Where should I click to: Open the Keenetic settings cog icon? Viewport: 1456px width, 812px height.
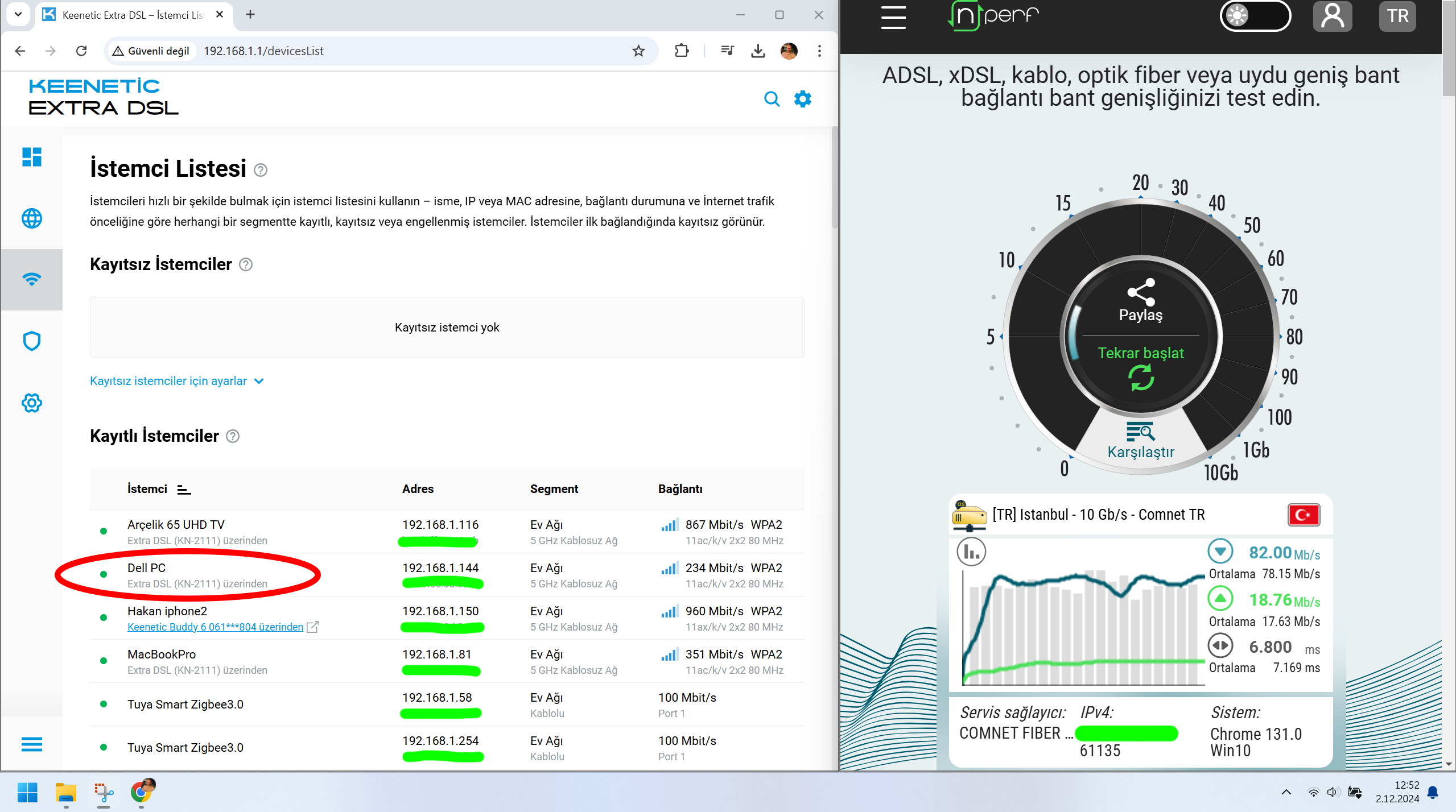click(x=803, y=99)
